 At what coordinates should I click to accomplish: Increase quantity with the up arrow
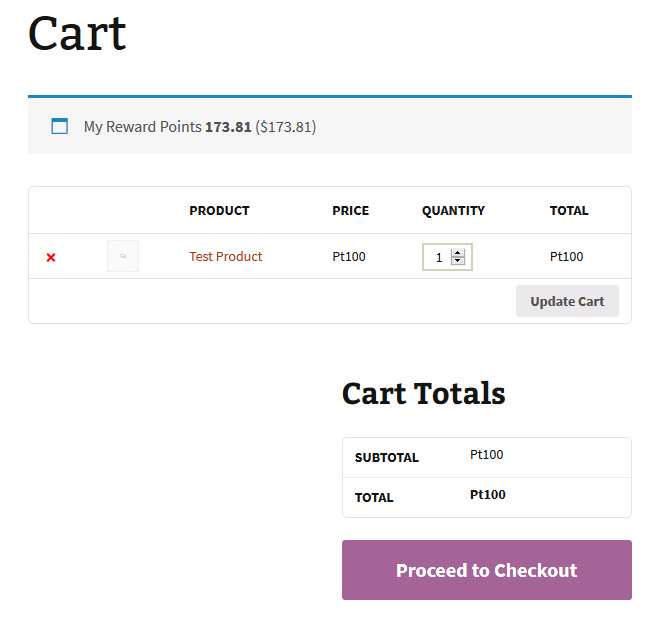(x=458, y=253)
